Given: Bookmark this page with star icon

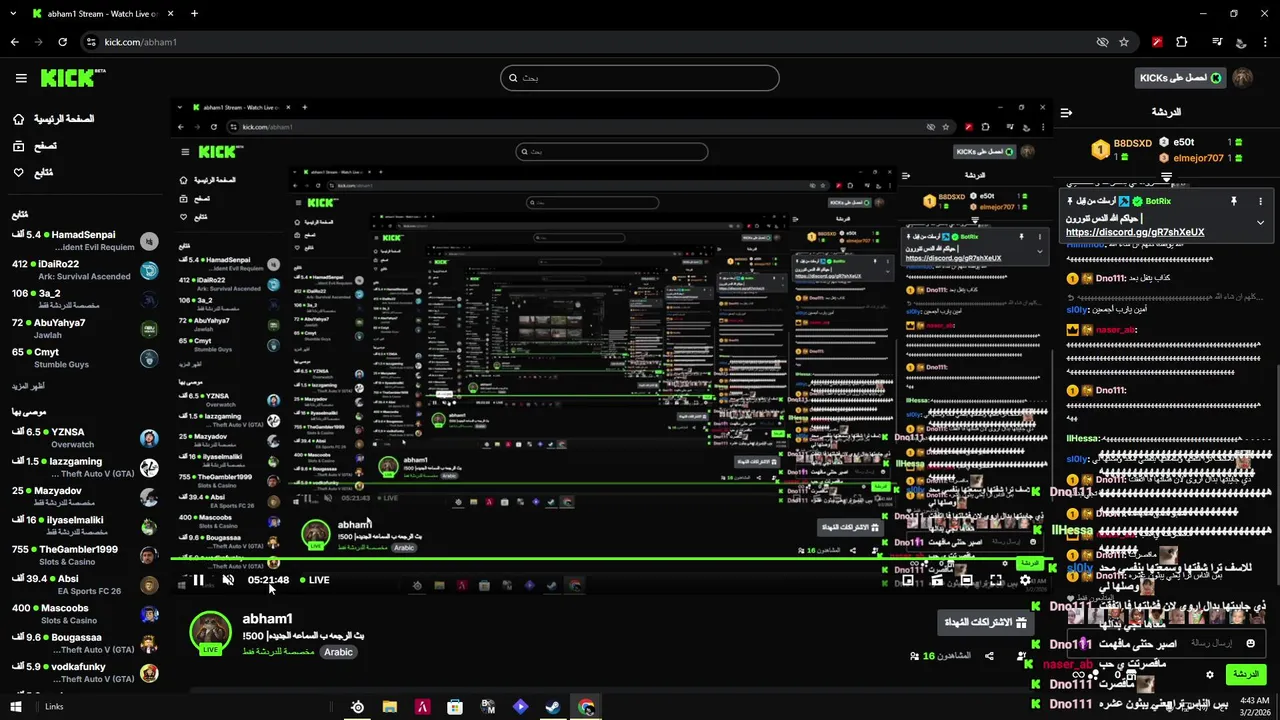Looking at the screenshot, I should click(1124, 42).
